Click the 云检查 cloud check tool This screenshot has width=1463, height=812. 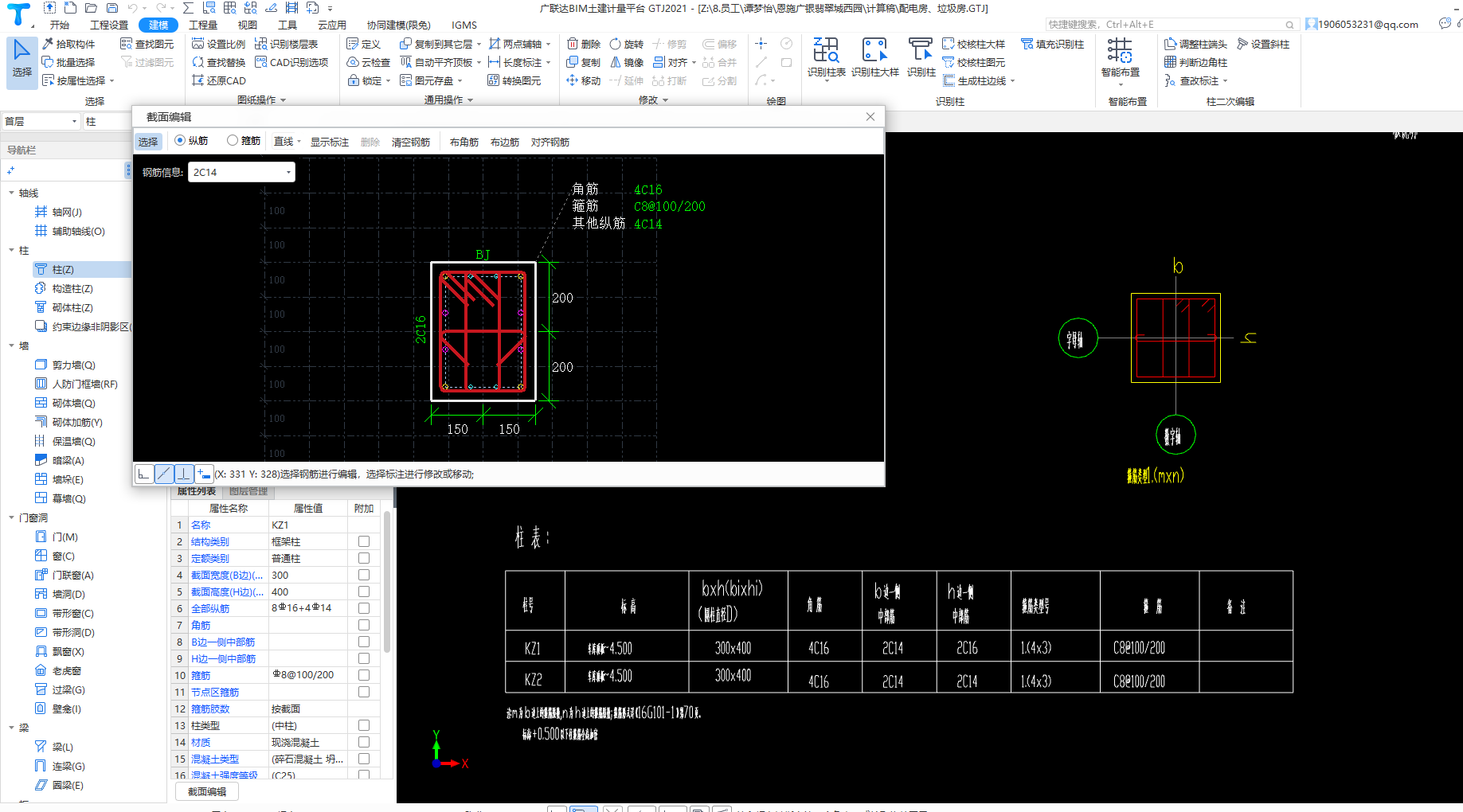point(369,62)
